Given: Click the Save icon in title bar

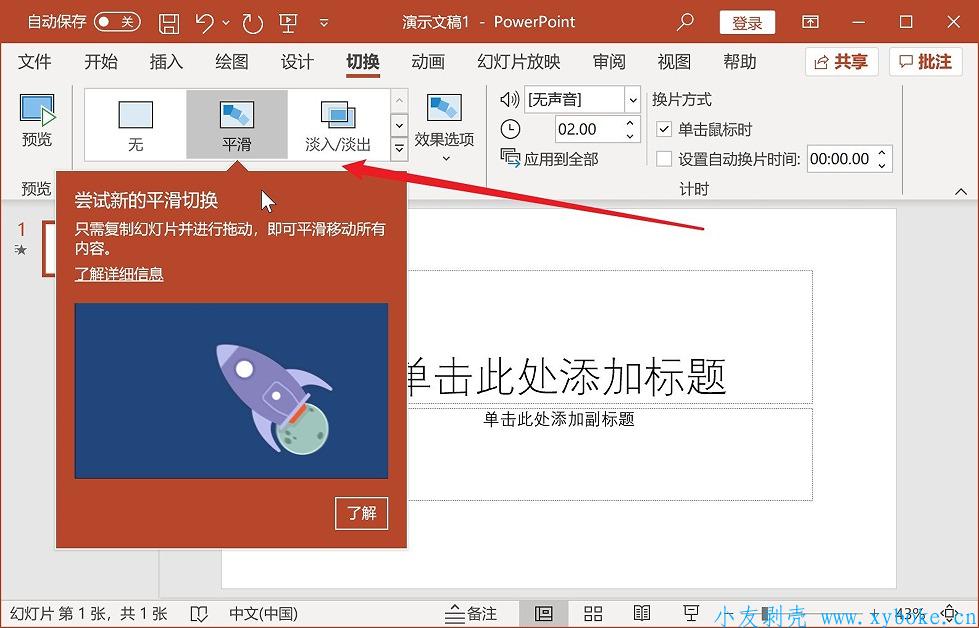Looking at the screenshot, I should point(170,22).
